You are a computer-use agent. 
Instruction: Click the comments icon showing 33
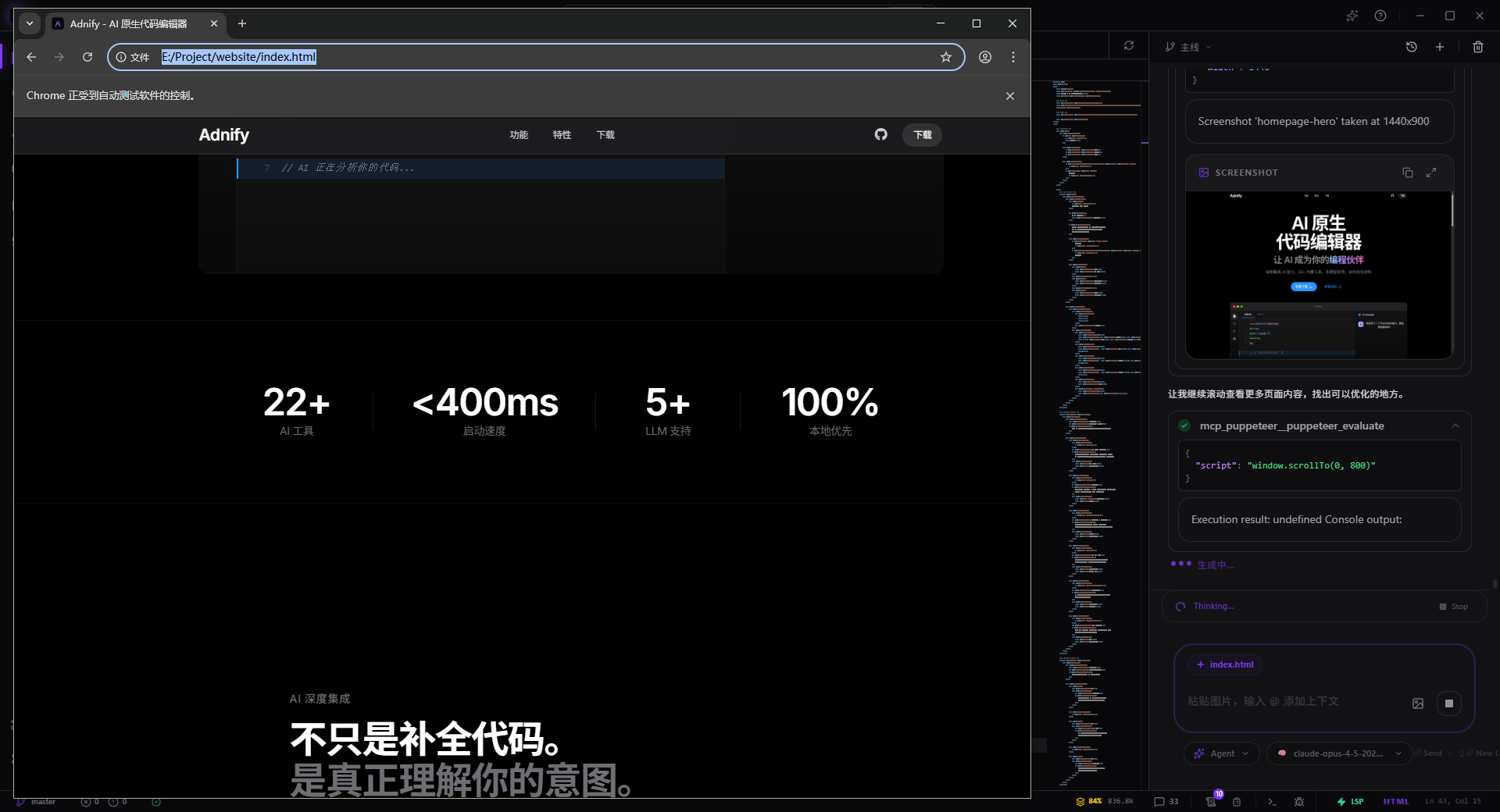1163,802
